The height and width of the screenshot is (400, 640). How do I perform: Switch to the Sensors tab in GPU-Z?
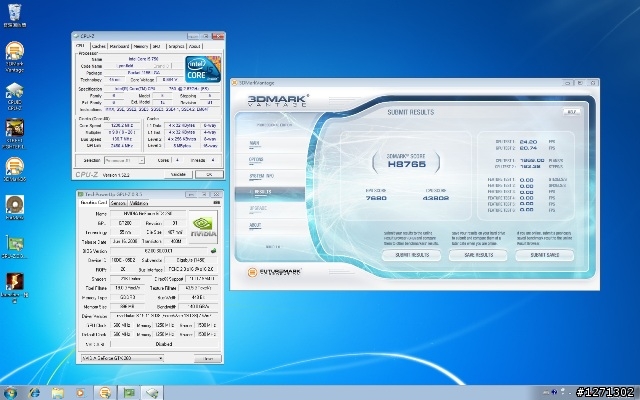pos(118,203)
